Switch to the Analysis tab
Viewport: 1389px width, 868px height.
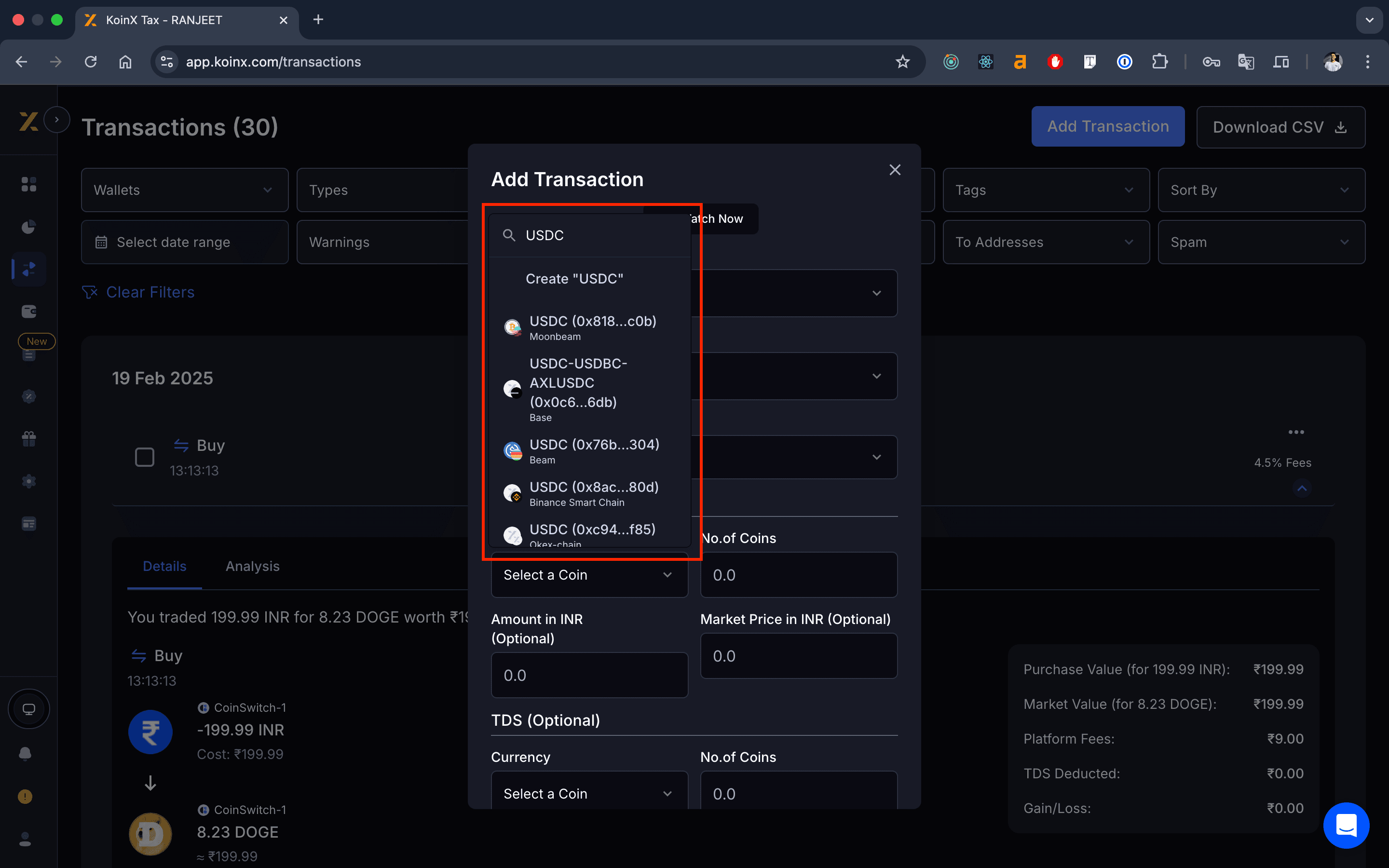pyautogui.click(x=253, y=566)
